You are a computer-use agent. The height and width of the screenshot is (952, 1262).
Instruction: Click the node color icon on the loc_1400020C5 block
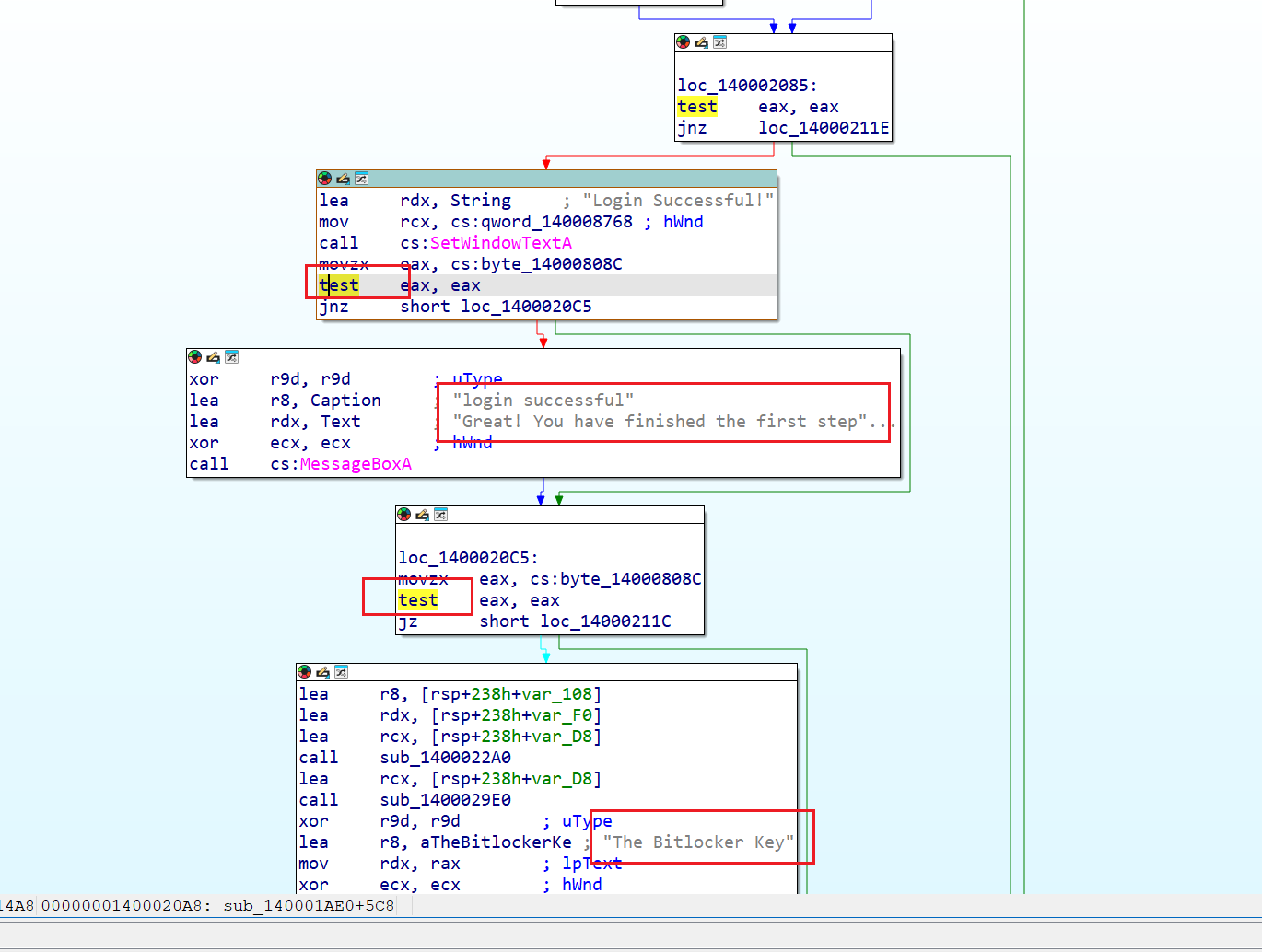click(403, 515)
